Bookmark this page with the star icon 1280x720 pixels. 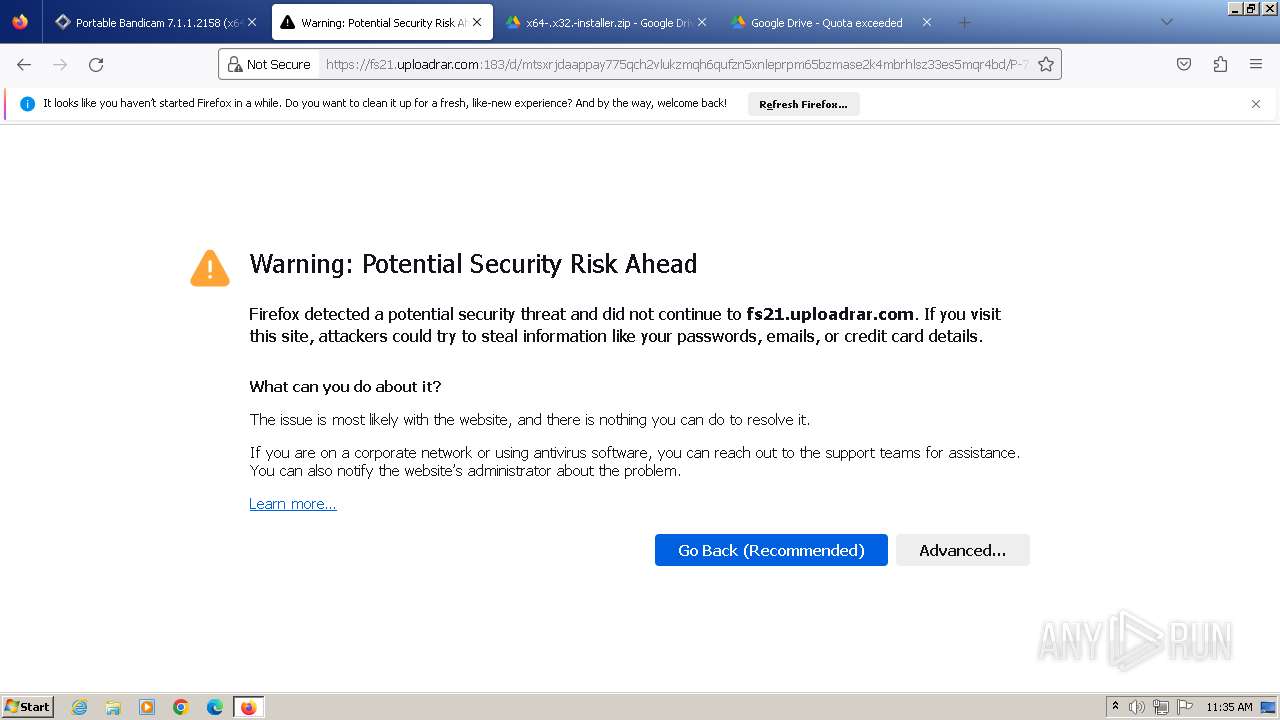tap(1046, 65)
